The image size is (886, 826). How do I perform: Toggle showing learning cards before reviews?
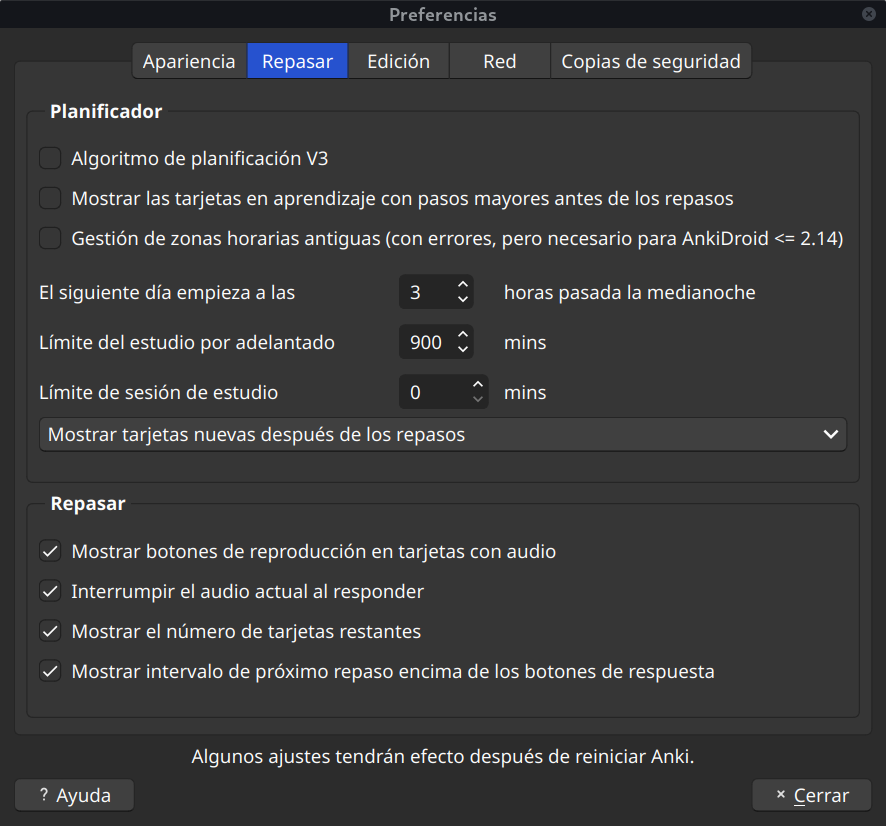[50, 198]
